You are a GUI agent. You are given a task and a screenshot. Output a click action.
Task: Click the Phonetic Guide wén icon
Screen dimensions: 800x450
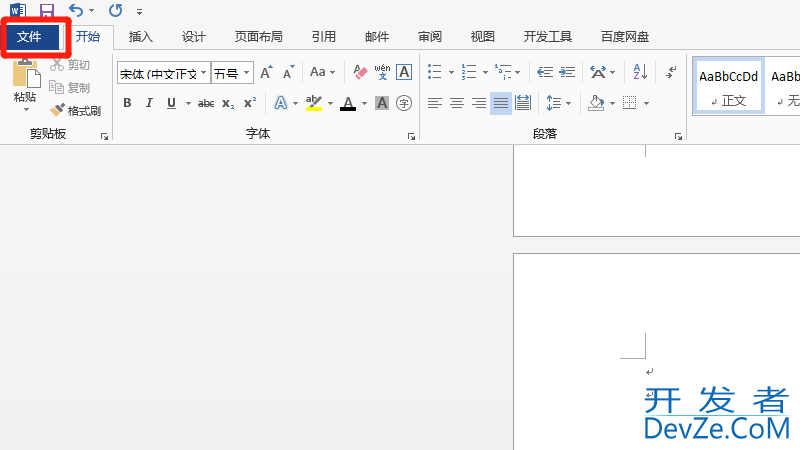382,72
